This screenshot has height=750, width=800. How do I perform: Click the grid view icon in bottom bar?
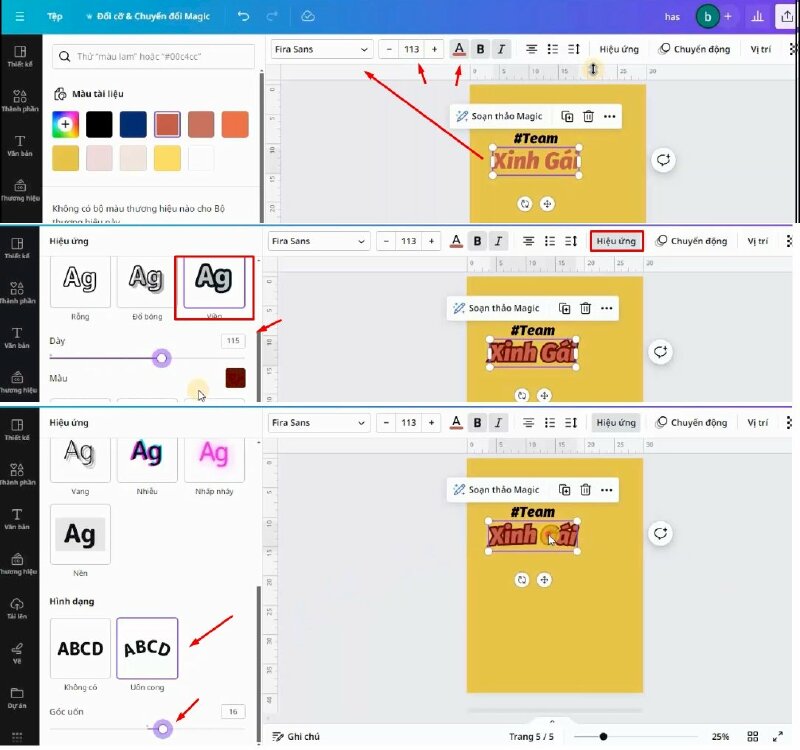tap(754, 736)
